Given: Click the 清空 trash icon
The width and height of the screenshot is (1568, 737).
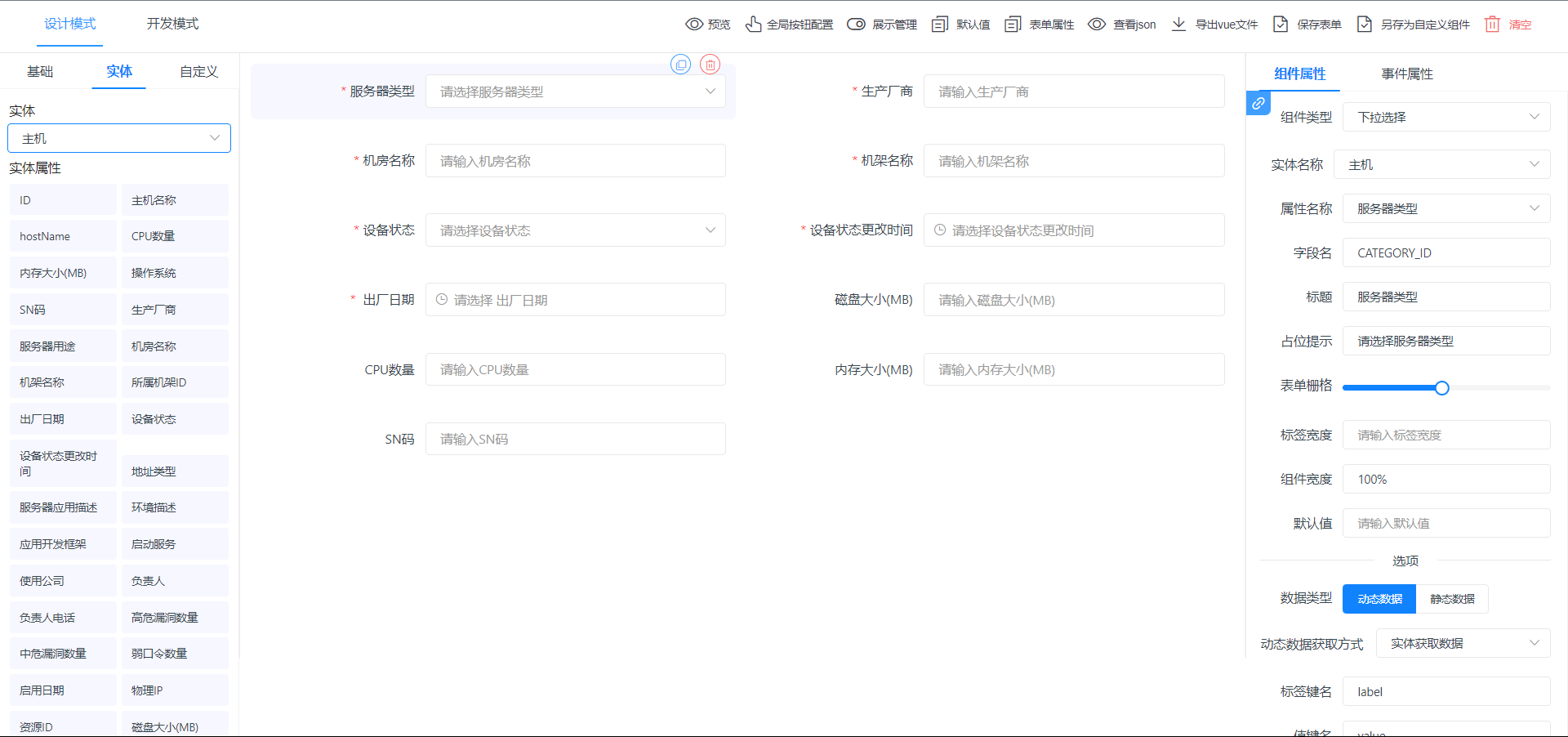Looking at the screenshot, I should (1492, 25).
